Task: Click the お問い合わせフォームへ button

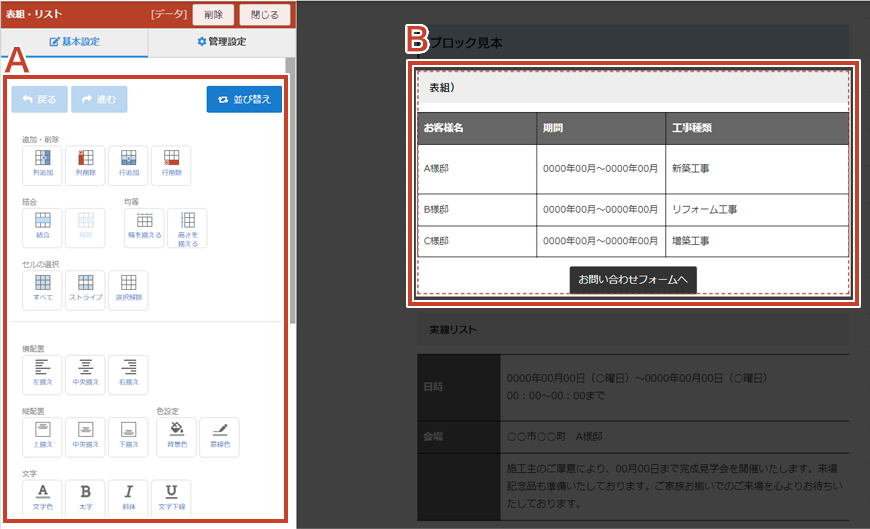Action: pos(632,280)
